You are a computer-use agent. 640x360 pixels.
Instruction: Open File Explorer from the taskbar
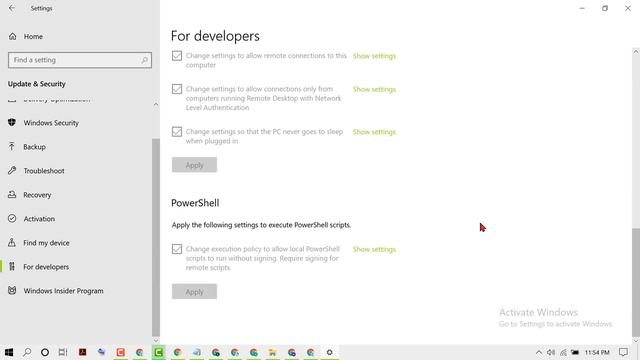[x=272, y=352]
